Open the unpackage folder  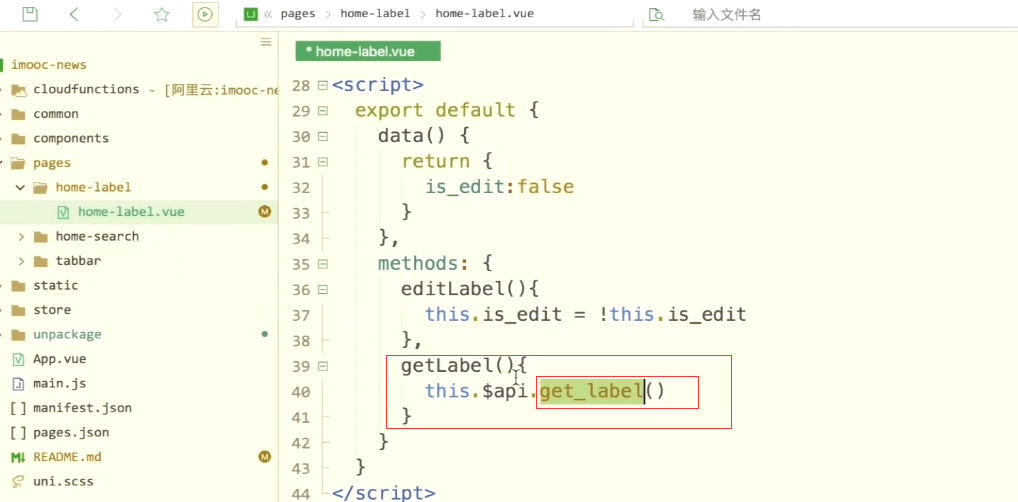click(x=68, y=334)
